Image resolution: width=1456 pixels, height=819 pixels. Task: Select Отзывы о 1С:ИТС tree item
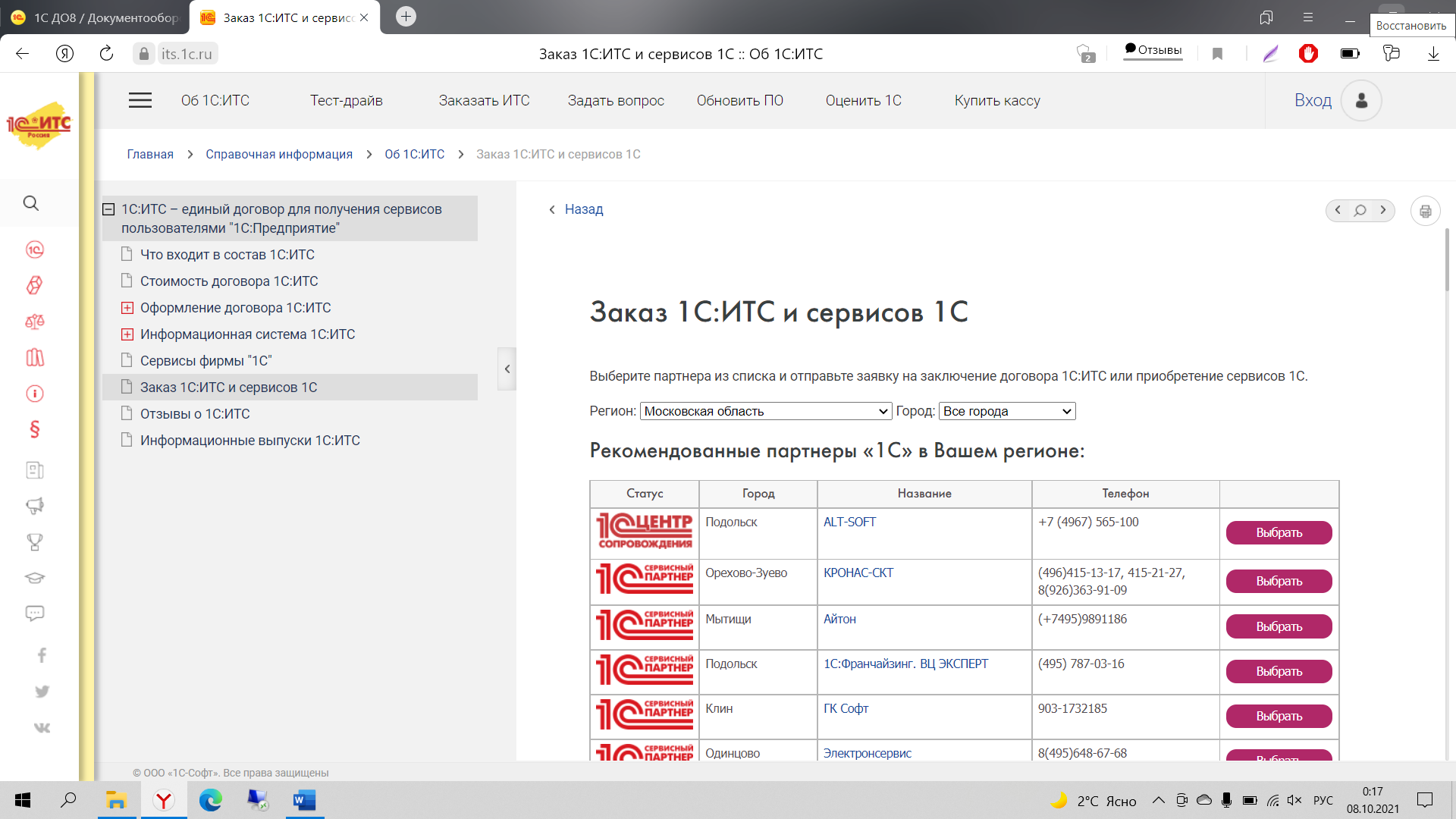click(195, 414)
